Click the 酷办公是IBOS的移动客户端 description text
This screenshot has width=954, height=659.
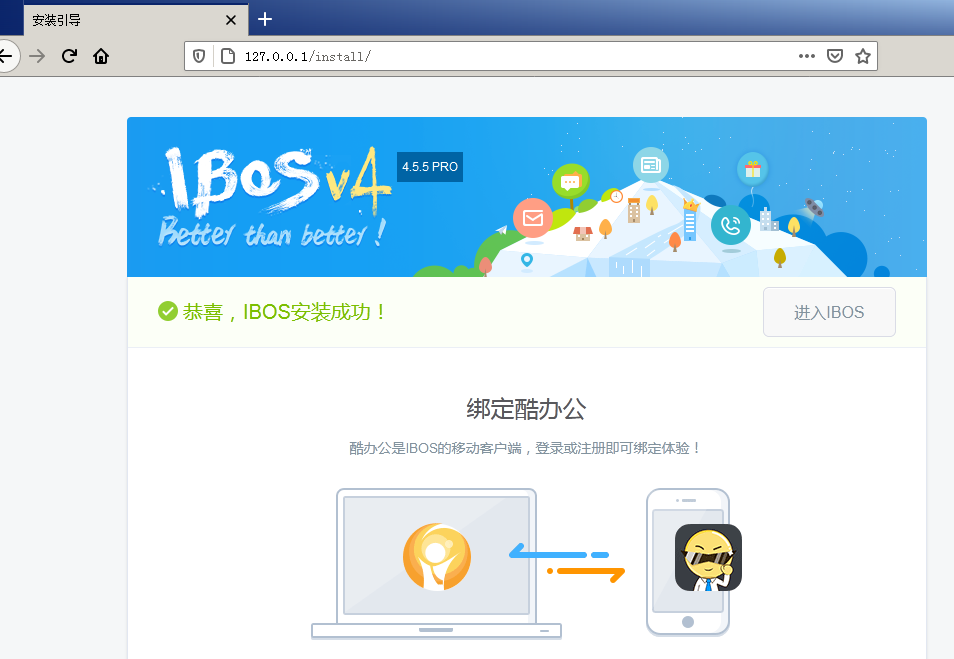point(526,448)
